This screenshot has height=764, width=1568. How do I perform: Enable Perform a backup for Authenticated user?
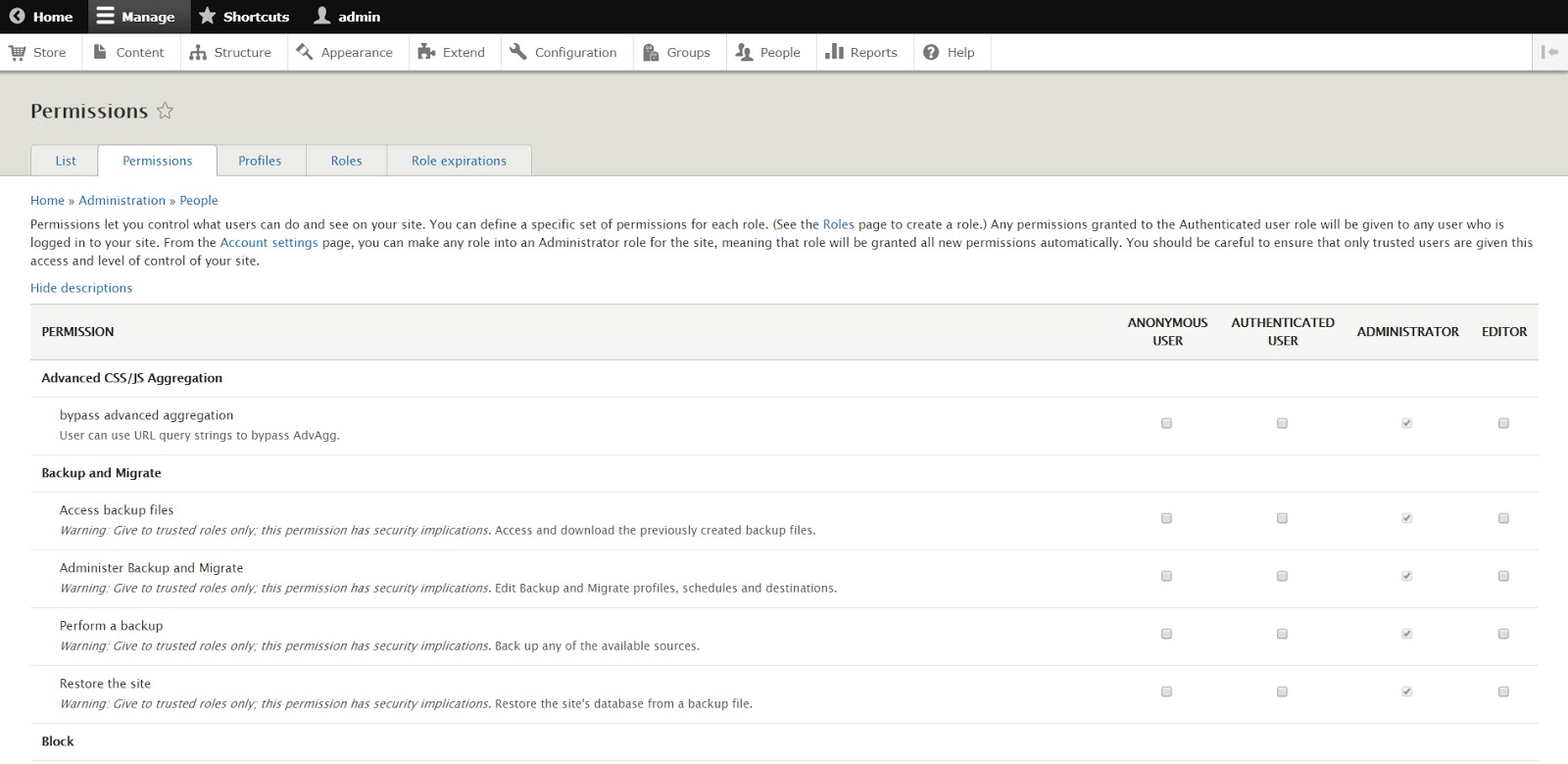[1282, 634]
